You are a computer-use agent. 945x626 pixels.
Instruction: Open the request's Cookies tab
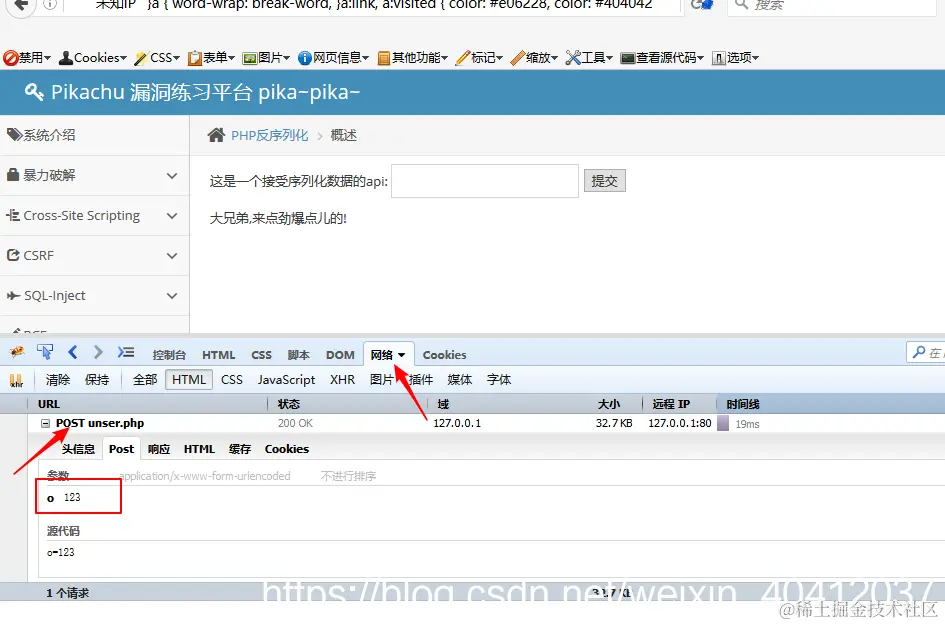pyautogui.click(x=287, y=449)
